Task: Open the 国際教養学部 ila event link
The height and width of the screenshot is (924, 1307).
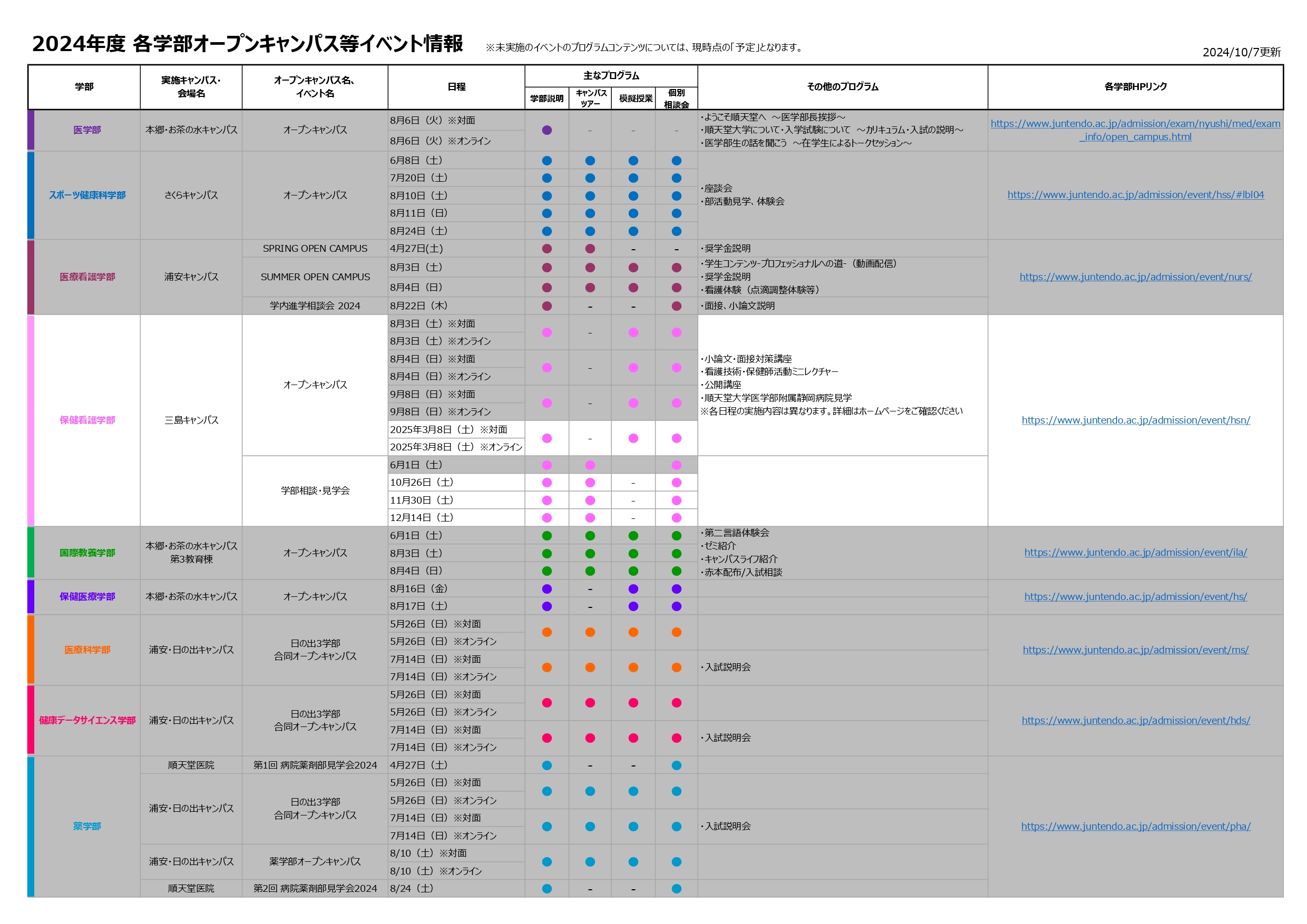Action: click(x=1135, y=553)
